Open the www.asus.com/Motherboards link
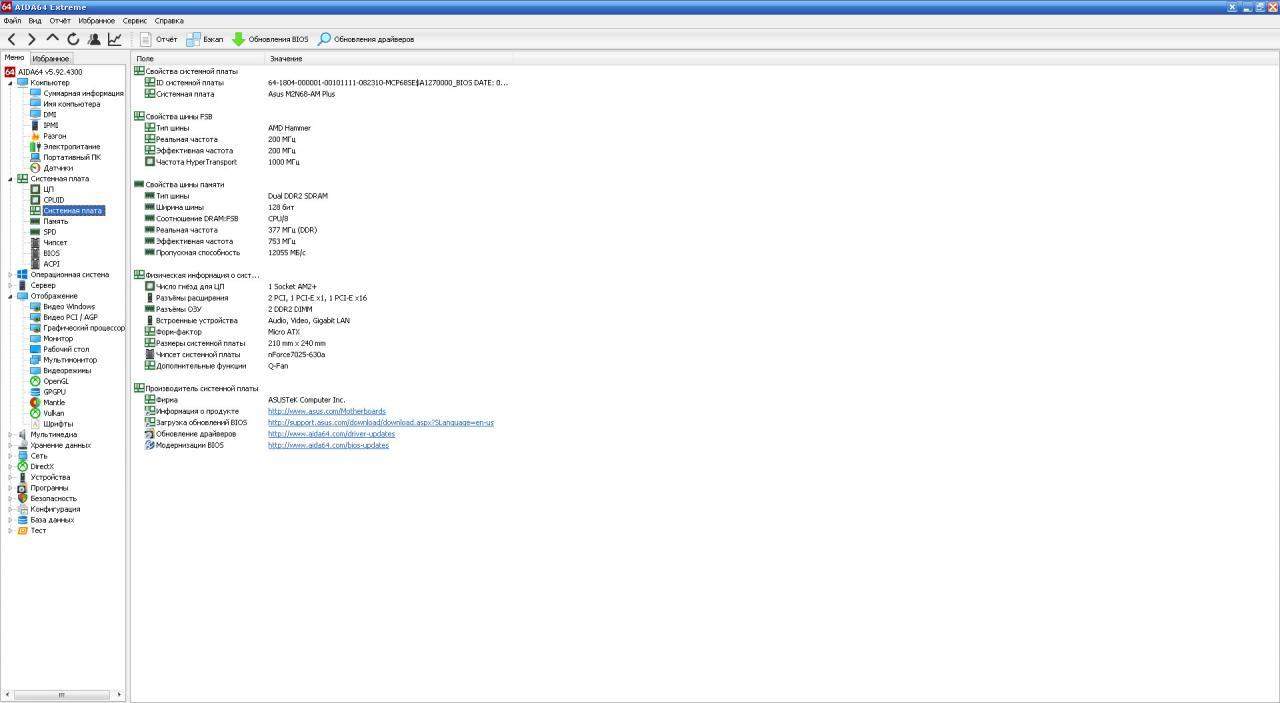1280x703 pixels. pos(326,411)
